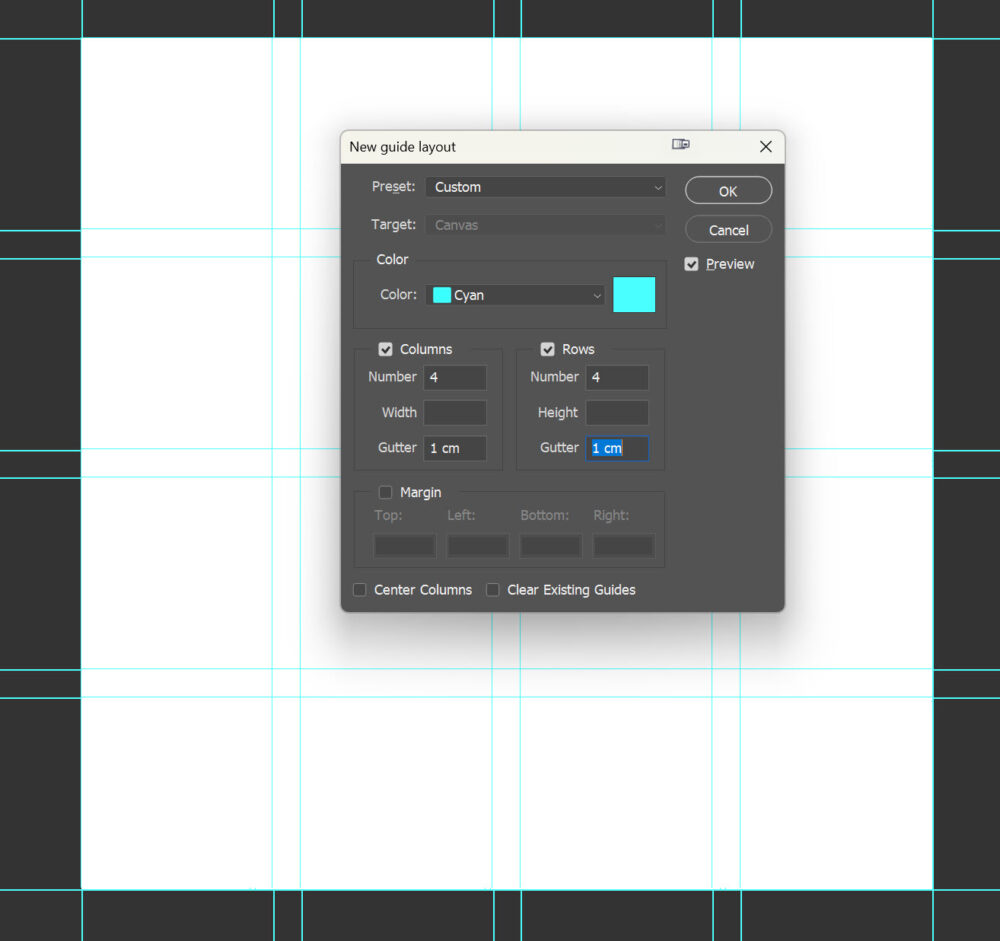Click the Columns Gutter field

tap(455, 448)
